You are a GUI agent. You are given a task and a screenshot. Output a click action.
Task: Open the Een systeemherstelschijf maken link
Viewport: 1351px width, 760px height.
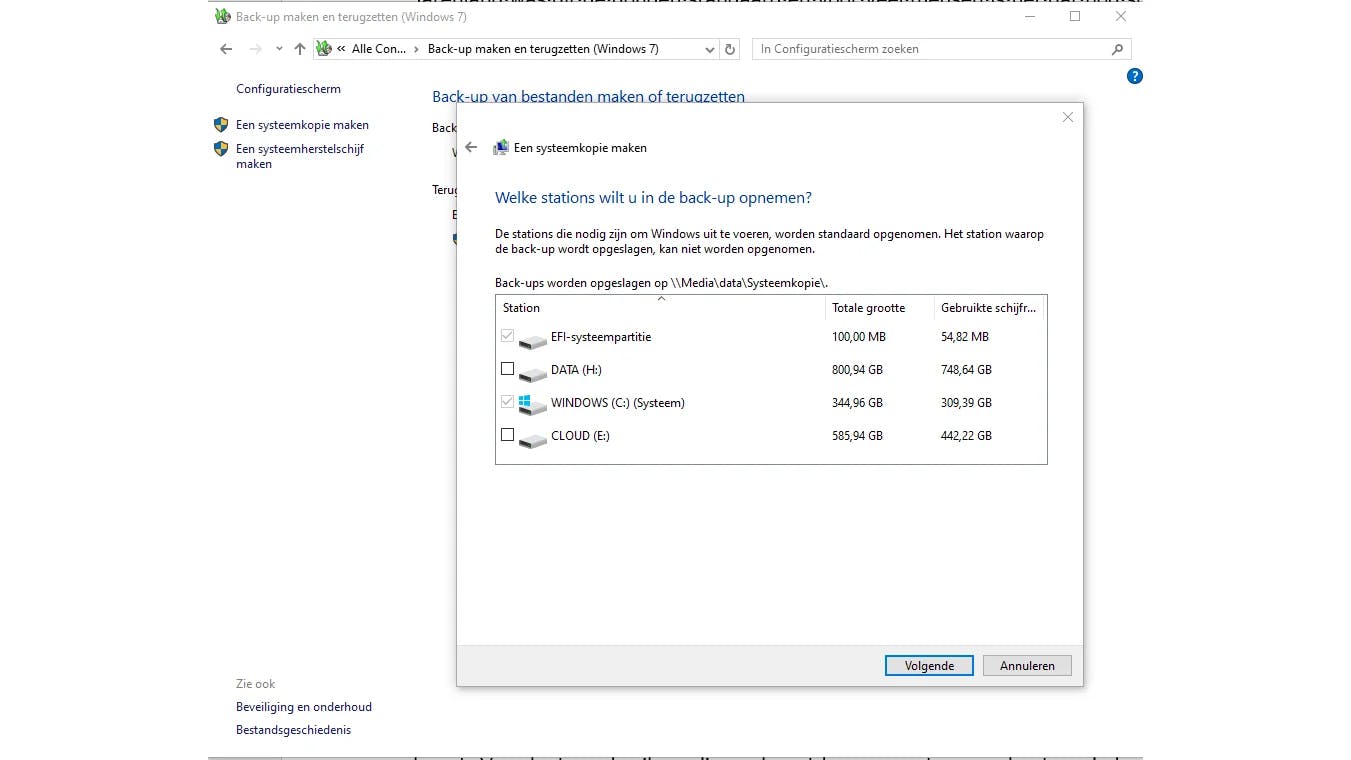[x=300, y=156]
